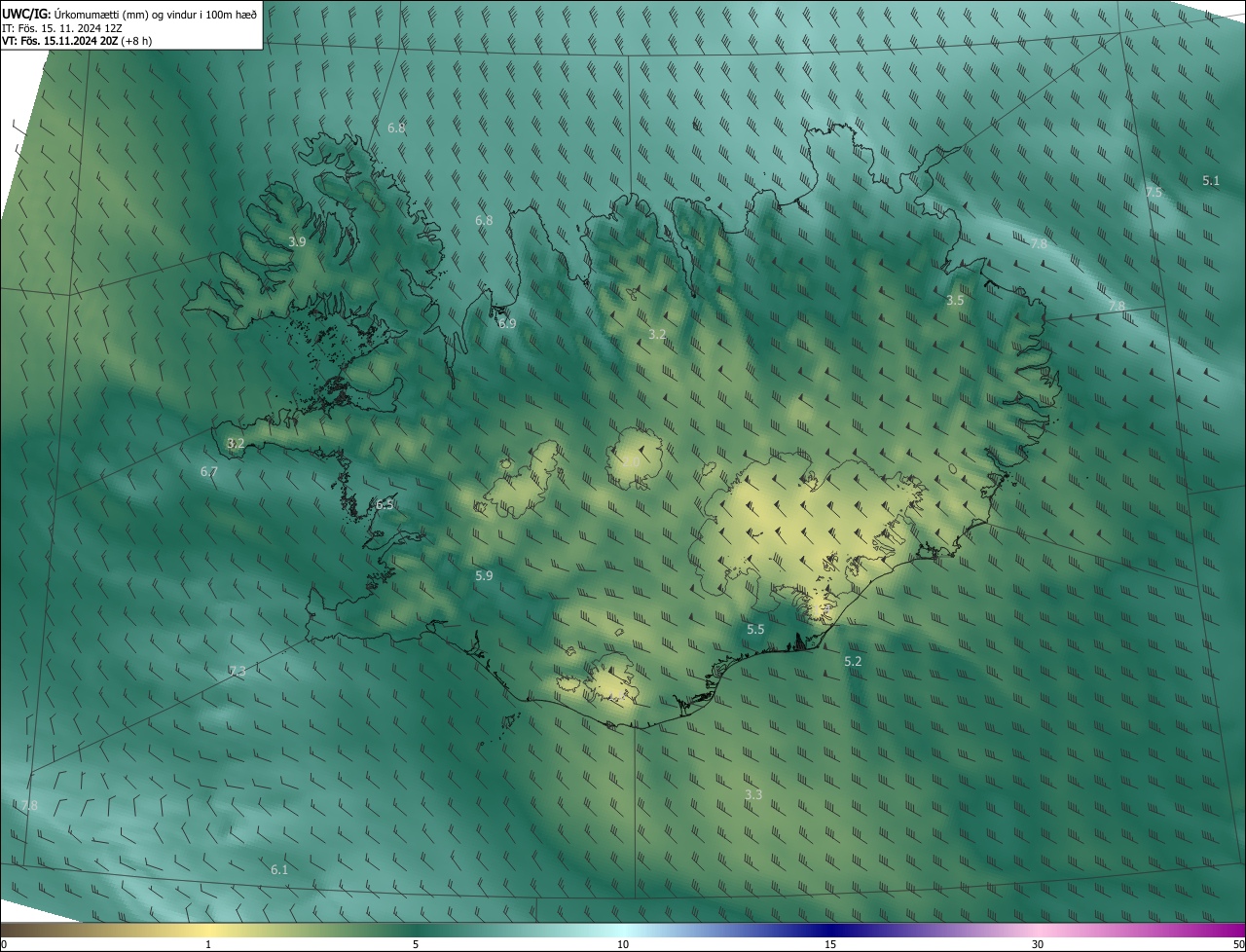Screen dimensions: 1246x952
Task: Click the 3.3 value south of Iceland
Action: coord(753,794)
